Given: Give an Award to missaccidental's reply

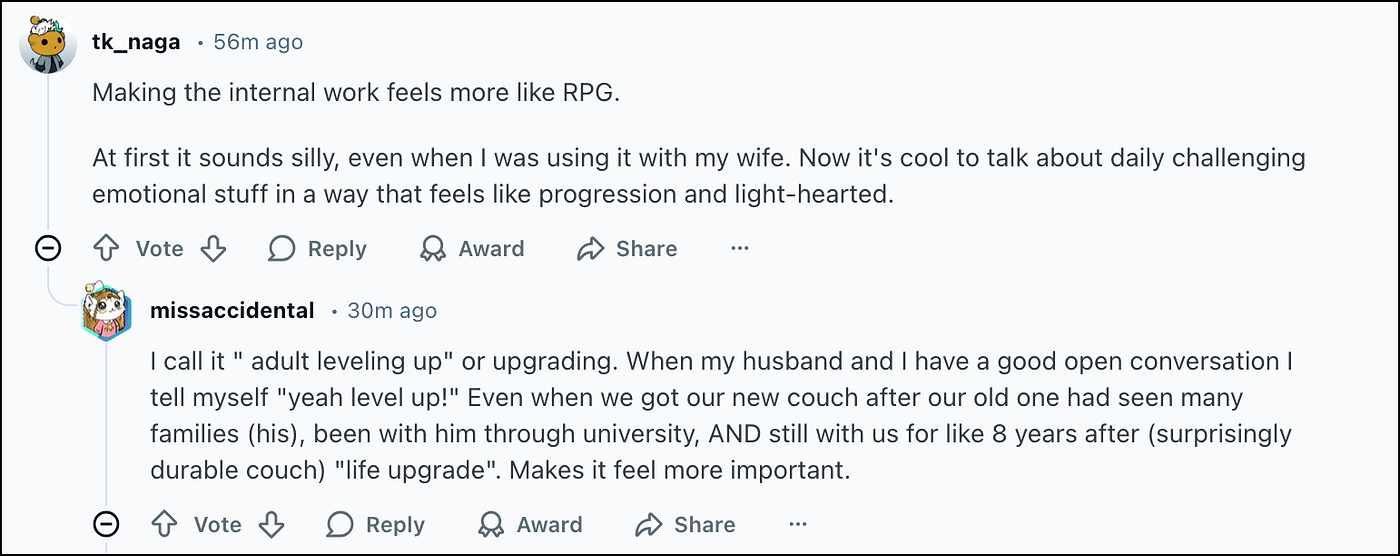Looking at the screenshot, I should tap(530, 524).
